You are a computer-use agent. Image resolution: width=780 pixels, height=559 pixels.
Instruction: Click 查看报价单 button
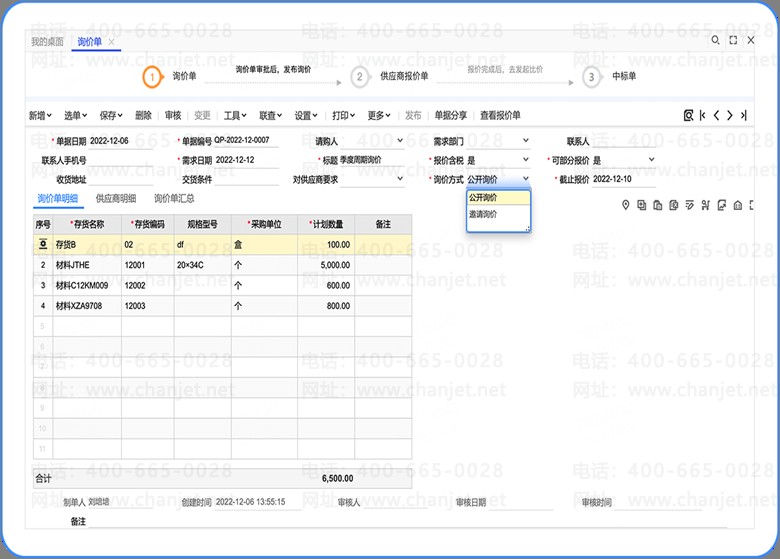pyautogui.click(x=500, y=116)
